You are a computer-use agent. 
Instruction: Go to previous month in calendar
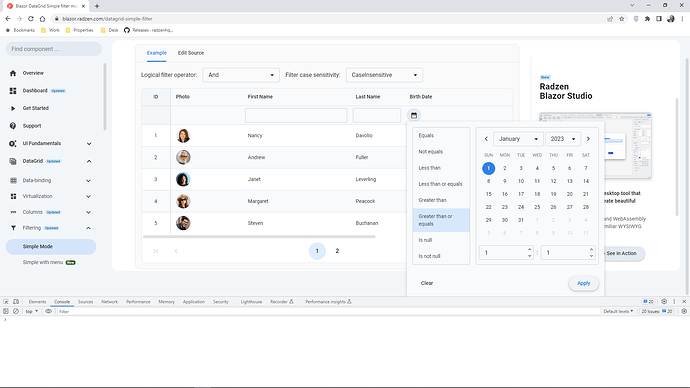(486, 139)
